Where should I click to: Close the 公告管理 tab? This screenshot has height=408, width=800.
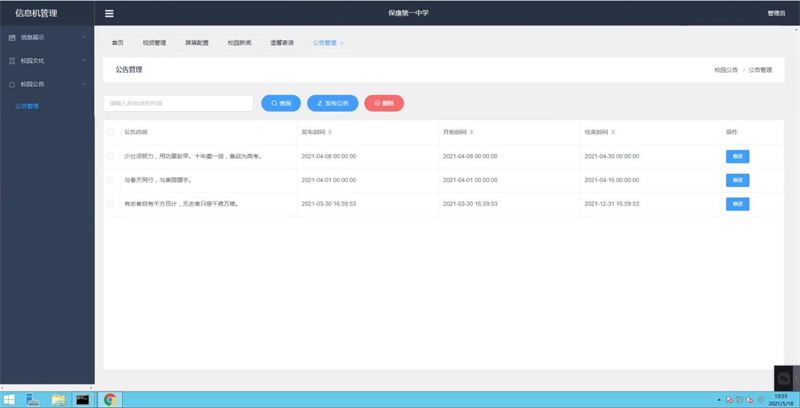342,43
